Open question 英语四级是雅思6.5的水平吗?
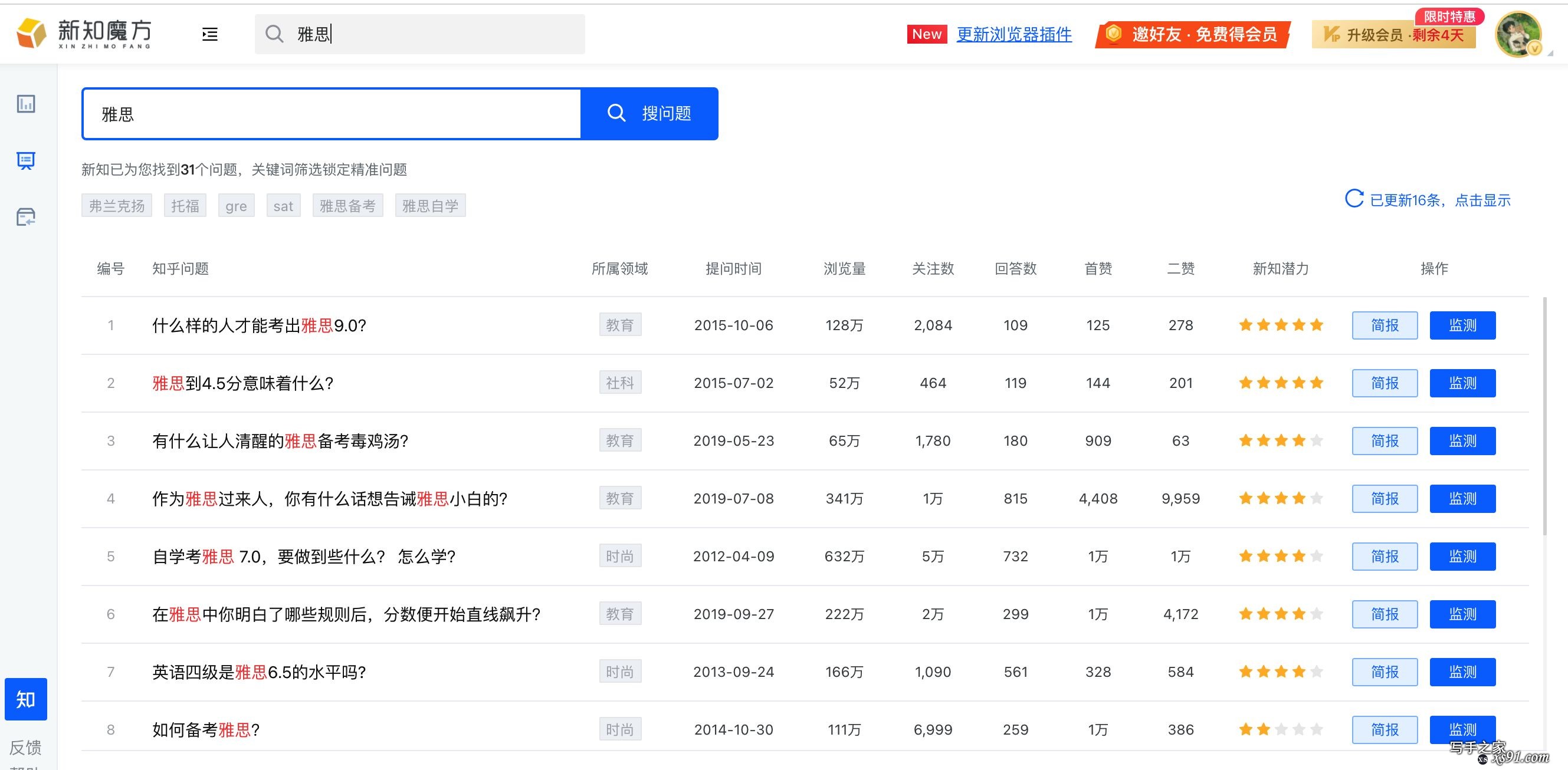Viewport: 1568px width, 770px height. point(260,672)
